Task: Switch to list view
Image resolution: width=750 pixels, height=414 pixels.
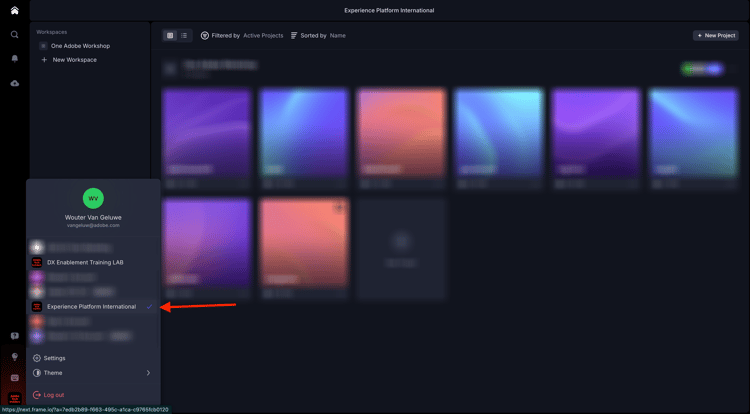Action: pyautogui.click(x=184, y=35)
